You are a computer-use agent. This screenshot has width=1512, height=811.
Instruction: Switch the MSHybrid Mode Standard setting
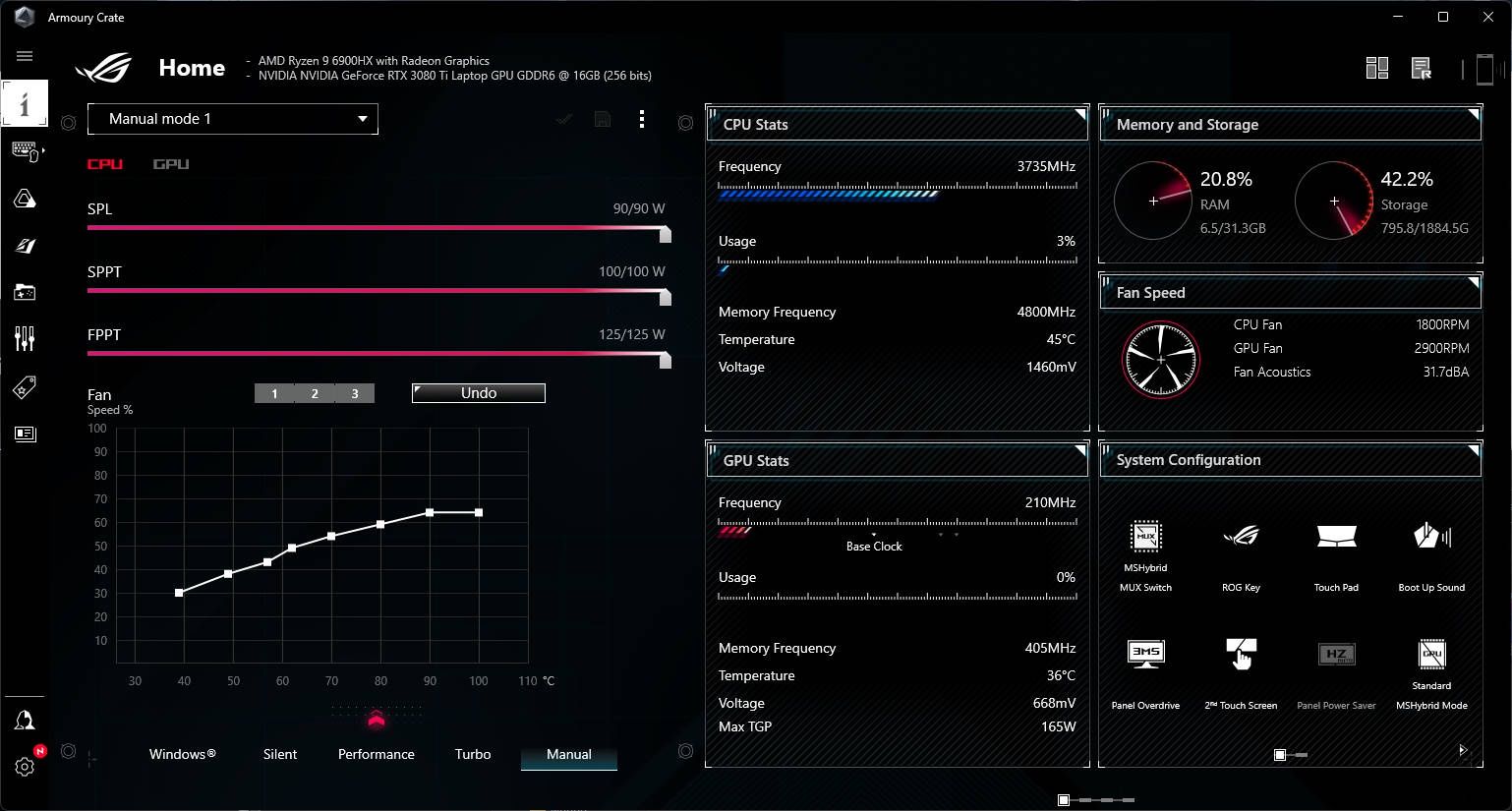pyautogui.click(x=1431, y=654)
